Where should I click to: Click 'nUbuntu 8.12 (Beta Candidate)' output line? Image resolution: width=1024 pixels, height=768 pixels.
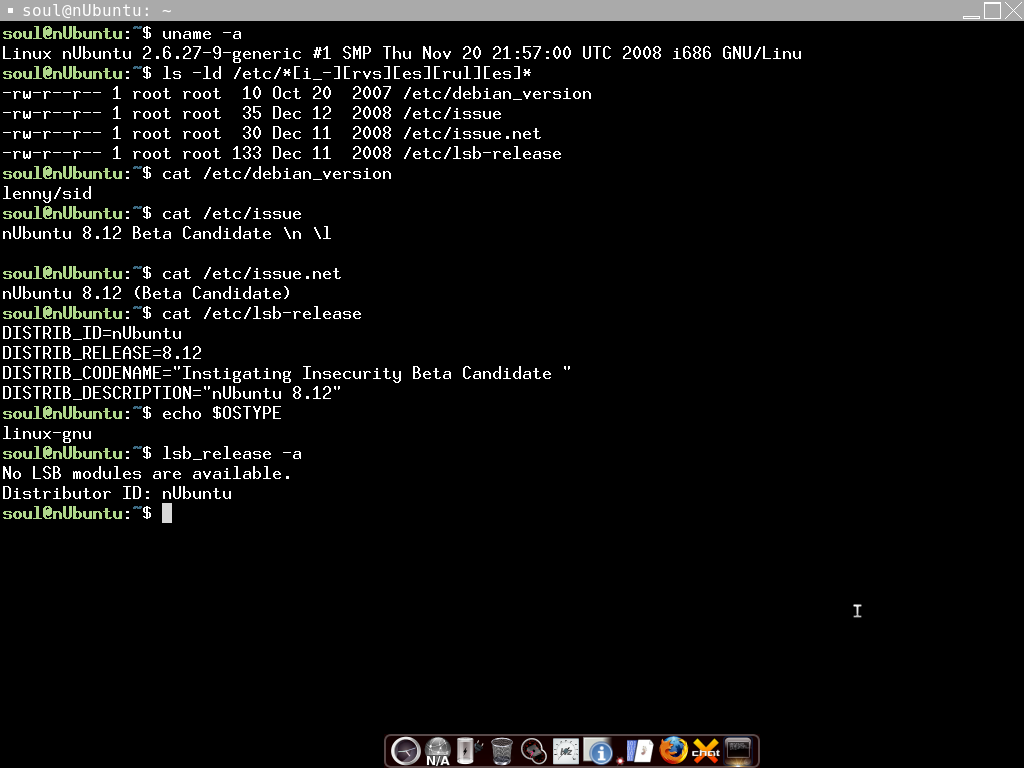click(146, 293)
